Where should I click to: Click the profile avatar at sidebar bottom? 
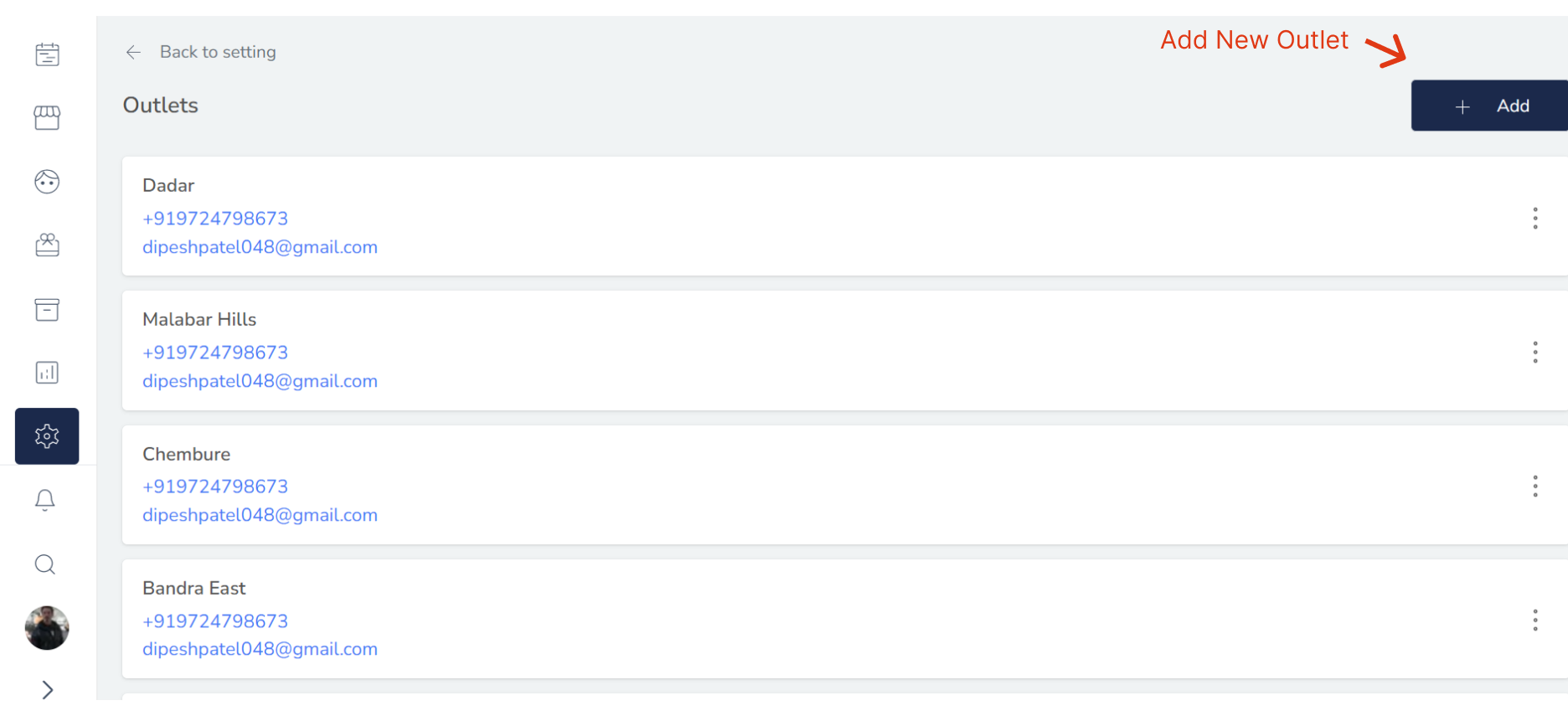pyautogui.click(x=47, y=629)
